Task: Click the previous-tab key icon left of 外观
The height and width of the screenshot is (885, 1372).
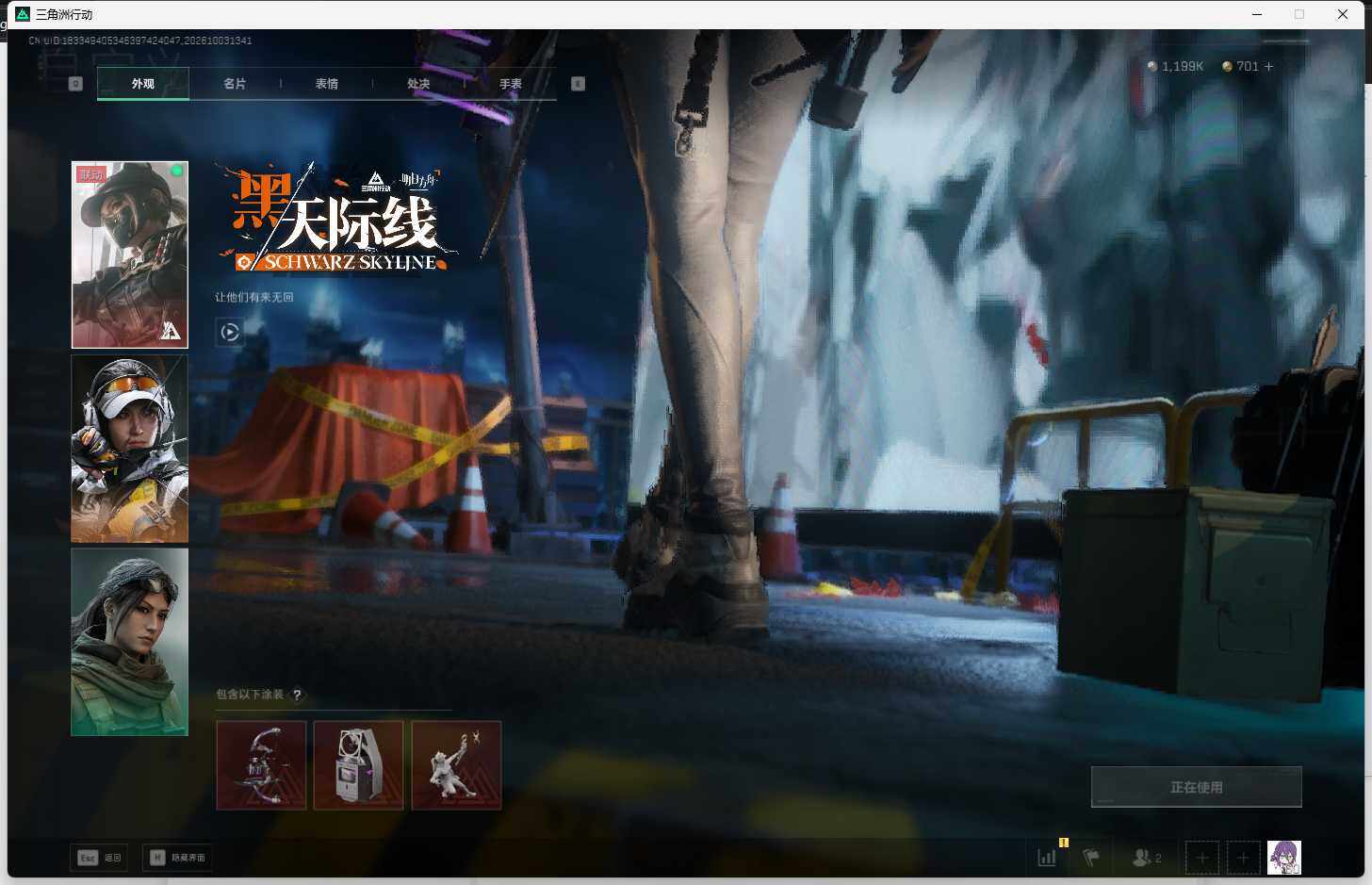Action: [x=76, y=84]
